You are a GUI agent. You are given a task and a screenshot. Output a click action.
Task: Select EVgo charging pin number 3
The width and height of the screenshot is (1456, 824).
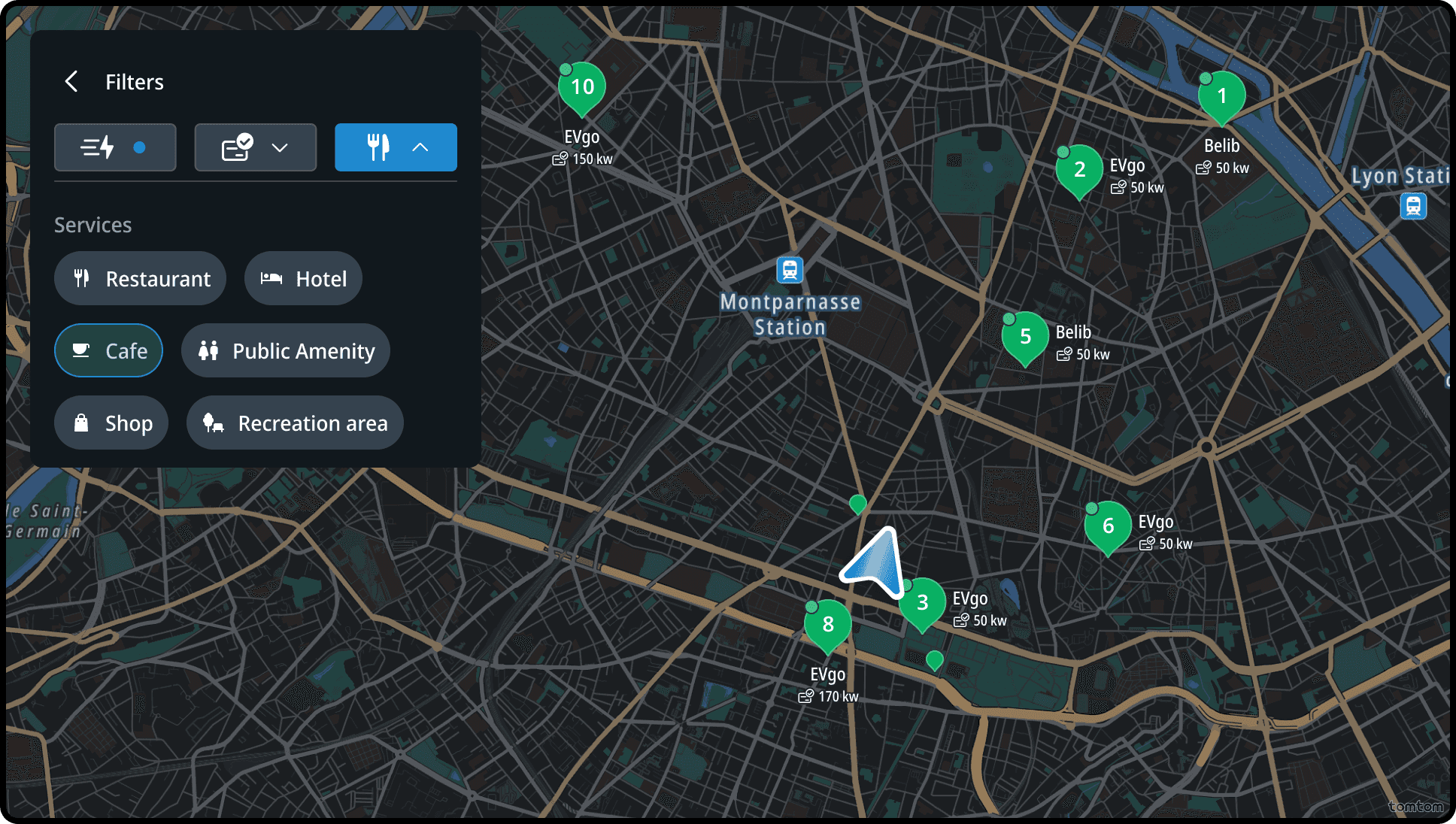(x=924, y=604)
